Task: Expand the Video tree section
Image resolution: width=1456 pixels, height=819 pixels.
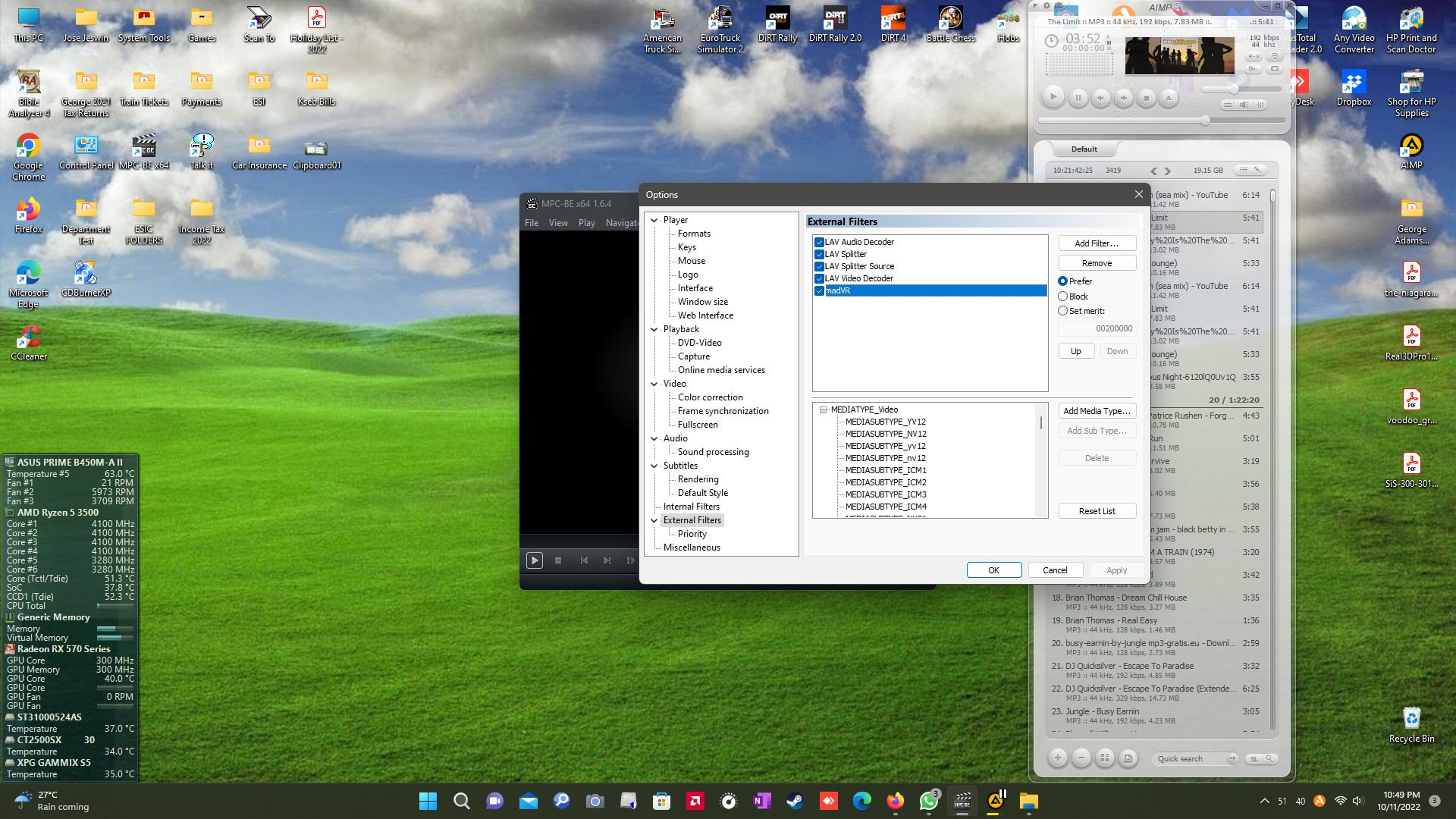Action: pyautogui.click(x=654, y=383)
